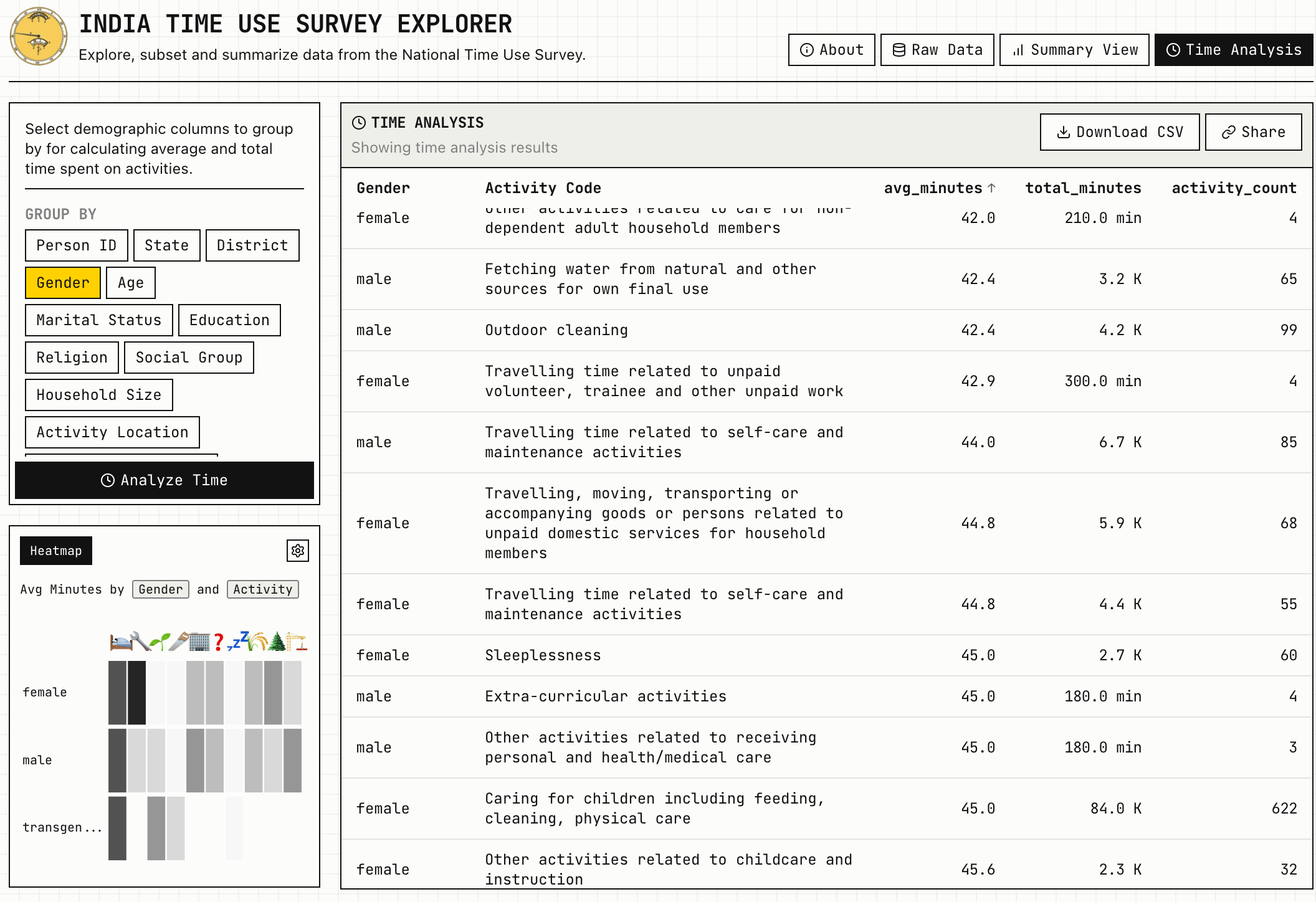Download results as CSV
This screenshot has width=1316, height=902.
(1120, 131)
